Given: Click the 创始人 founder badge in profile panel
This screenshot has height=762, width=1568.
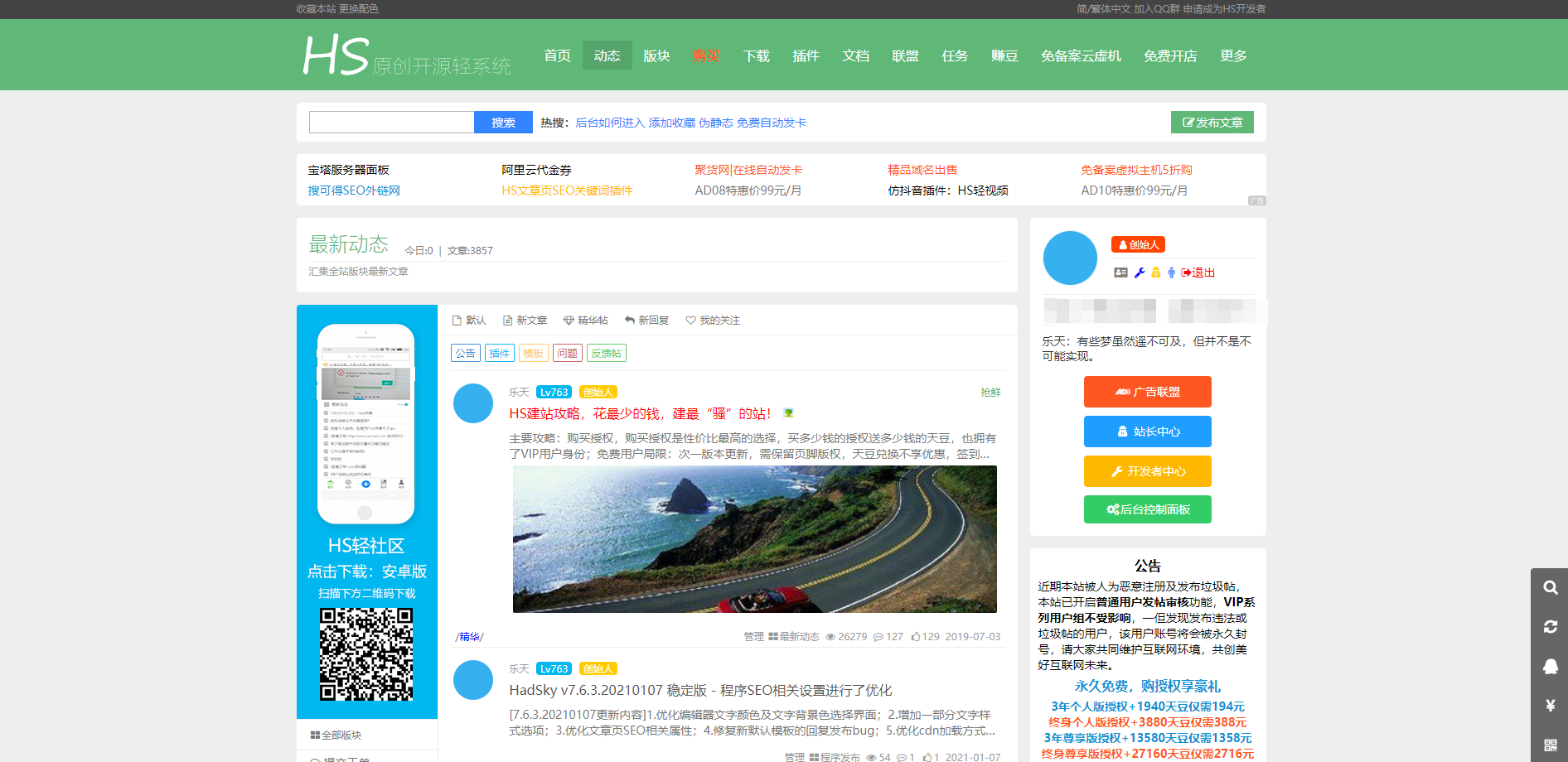Looking at the screenshot, I should (x=1138, y=244).
